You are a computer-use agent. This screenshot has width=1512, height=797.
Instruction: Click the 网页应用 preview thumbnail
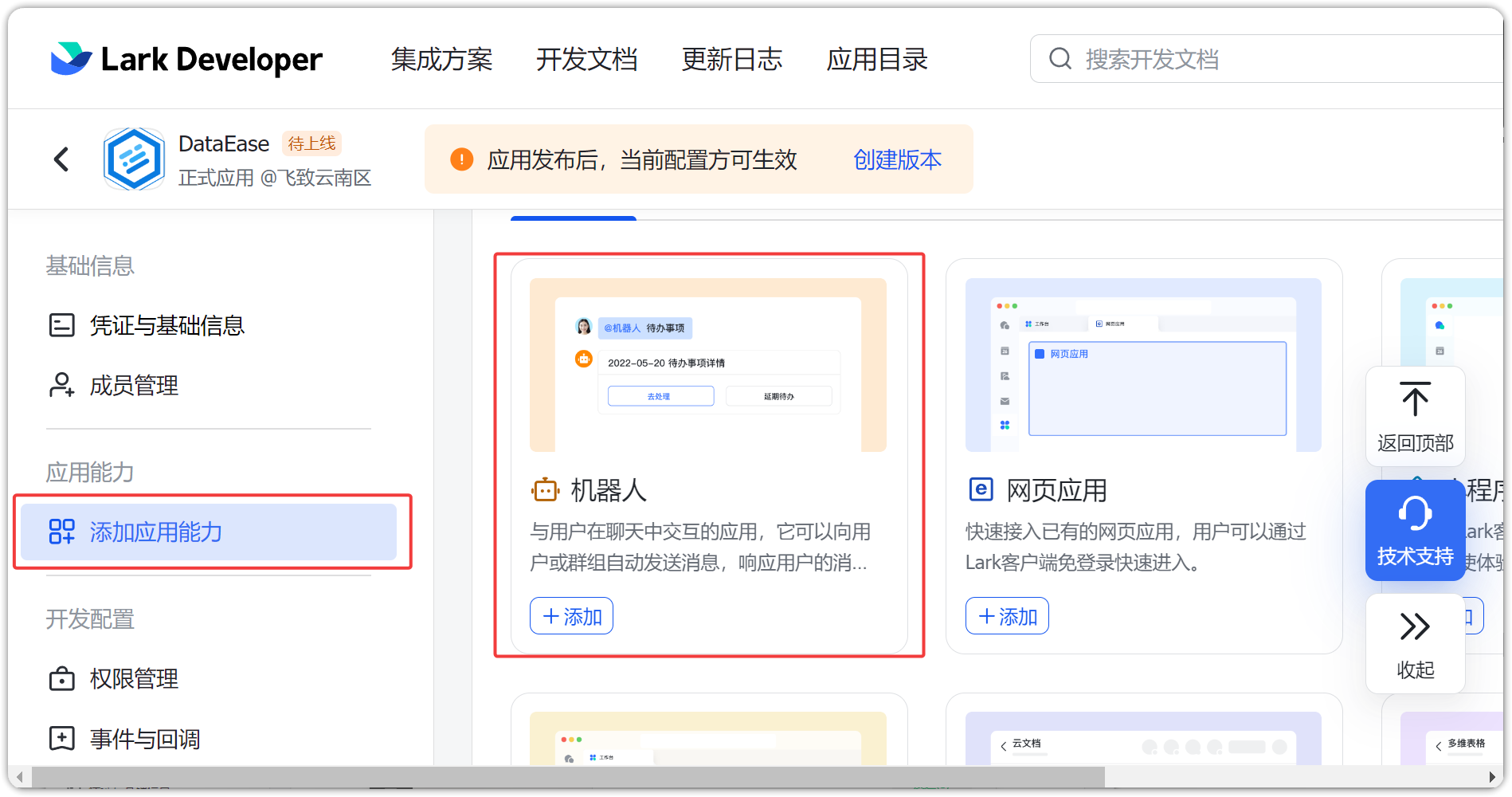[x=1143, y=365]
